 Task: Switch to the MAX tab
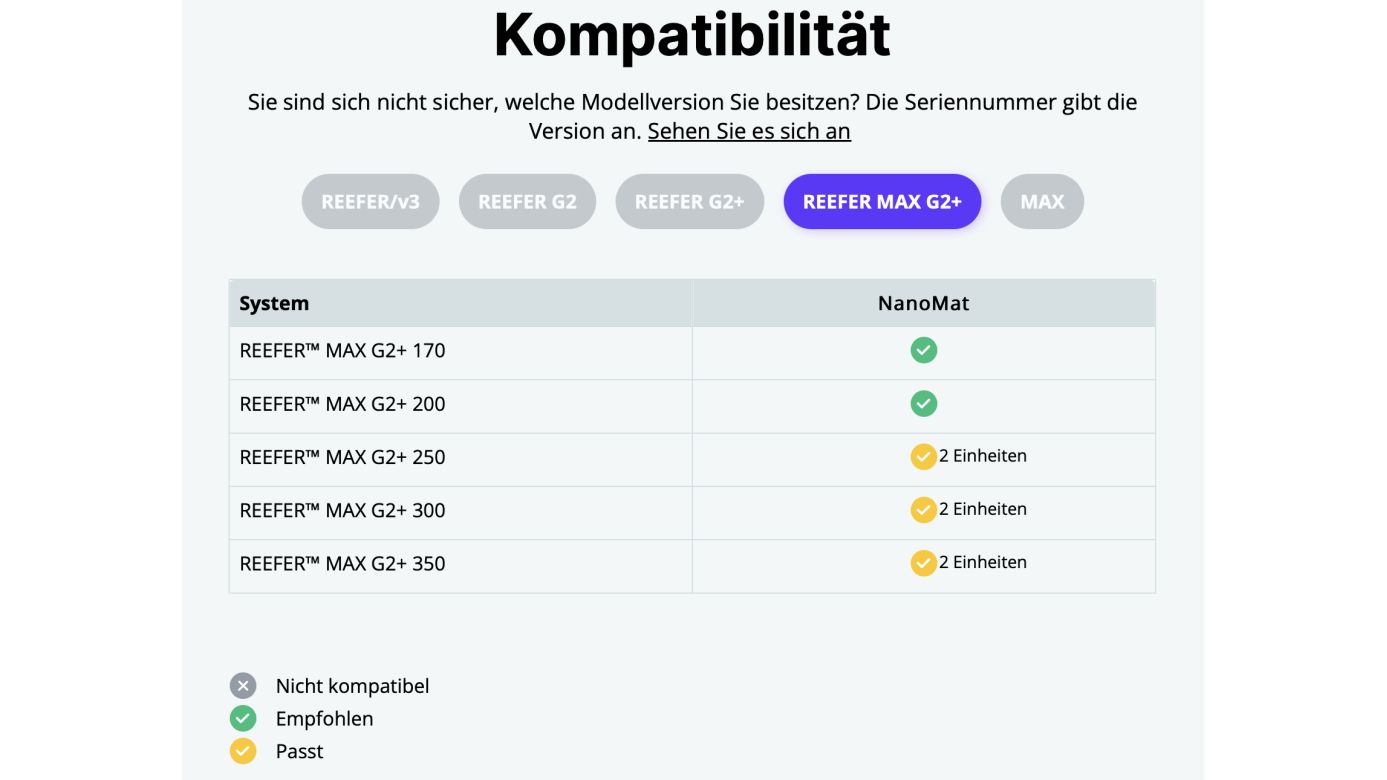[1042, 202]
